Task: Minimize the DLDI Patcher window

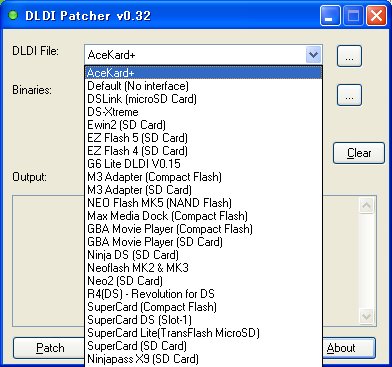Action: (x=329, y=16)
